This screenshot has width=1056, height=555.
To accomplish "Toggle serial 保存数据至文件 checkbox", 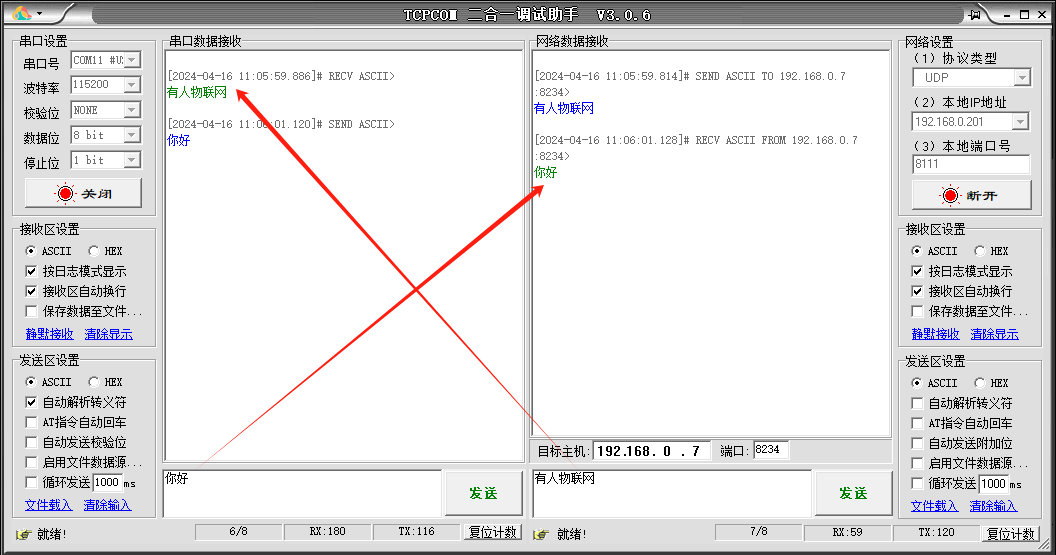I will click(31, 311).
